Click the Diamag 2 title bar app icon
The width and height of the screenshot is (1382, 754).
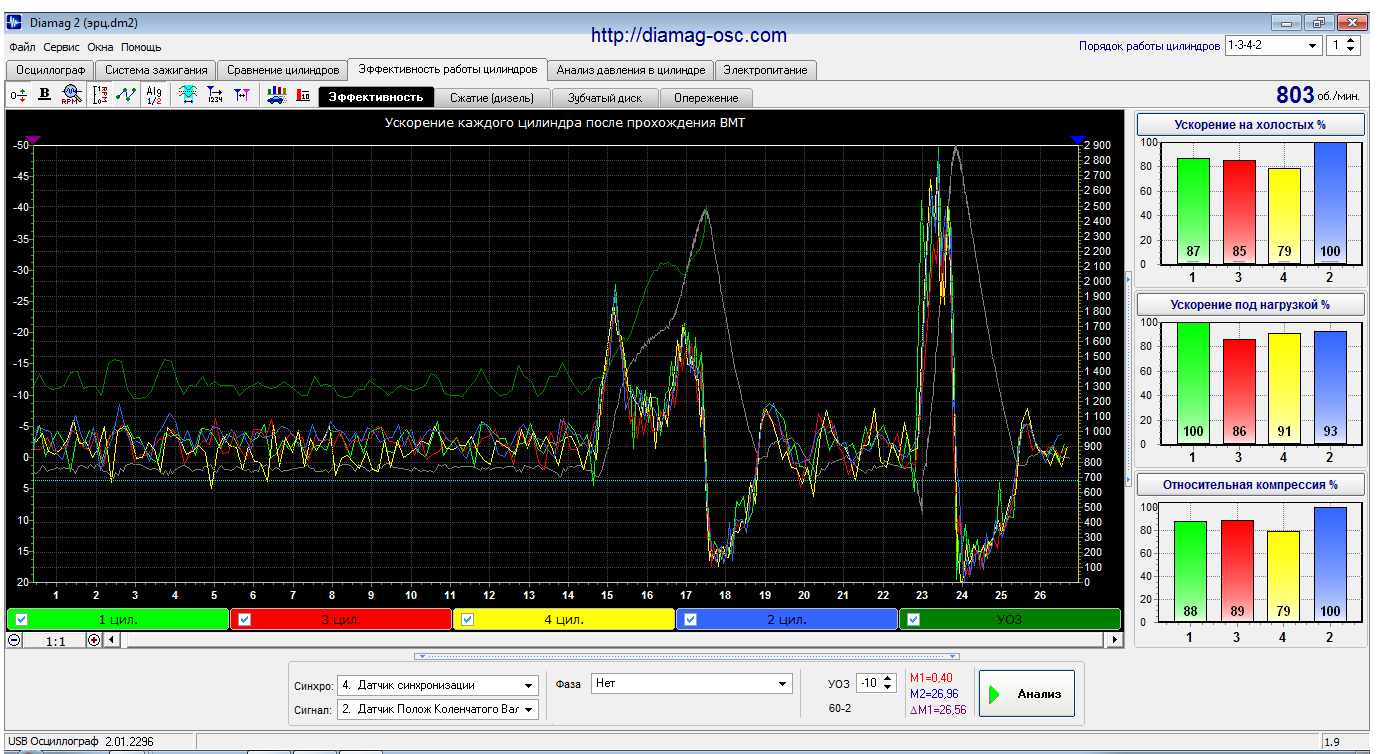pyautogui.click(x=14, y=21)
